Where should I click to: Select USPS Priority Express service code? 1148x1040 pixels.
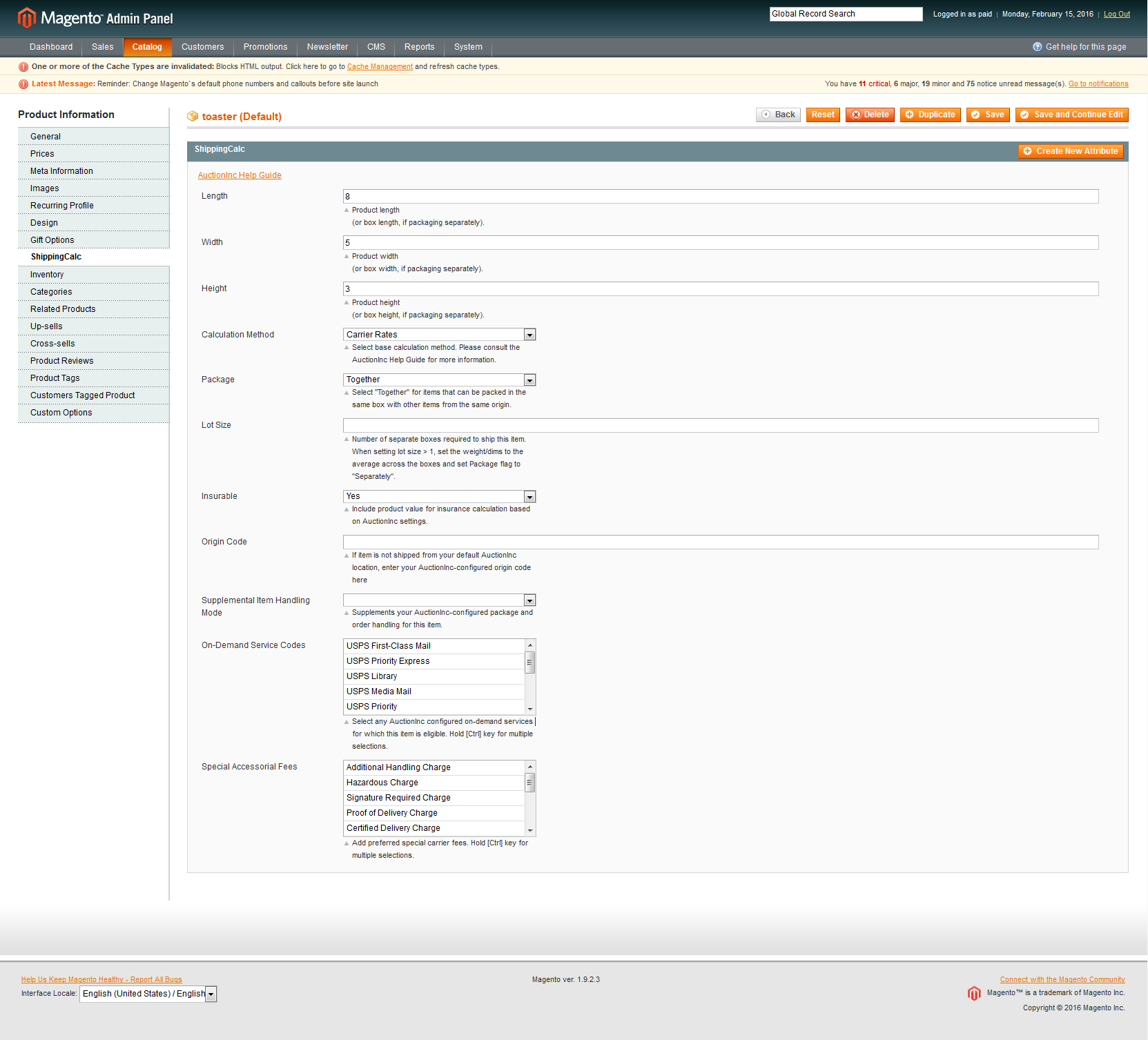coord(434,661)
